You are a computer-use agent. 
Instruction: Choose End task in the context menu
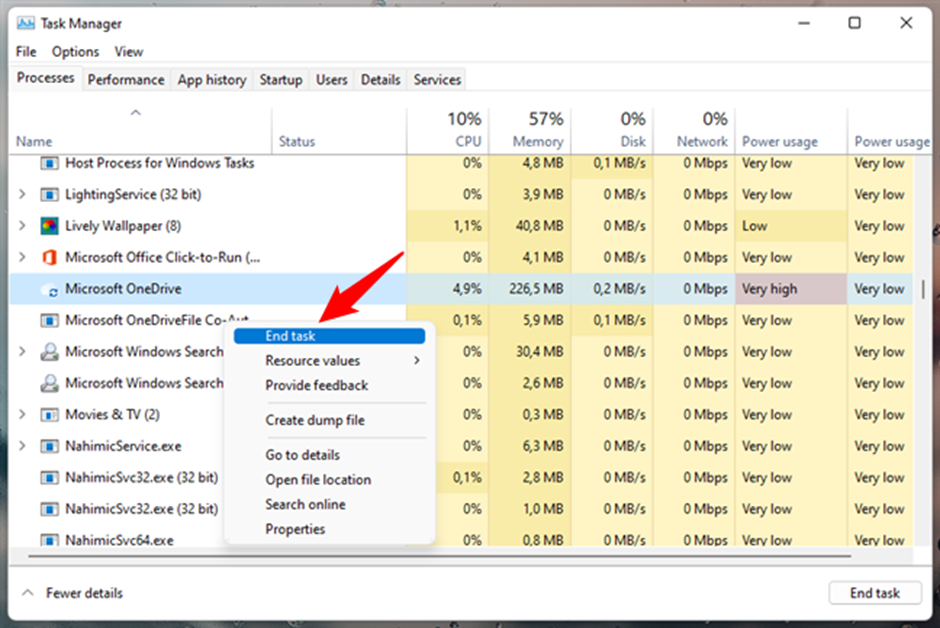tap(329, 336)
